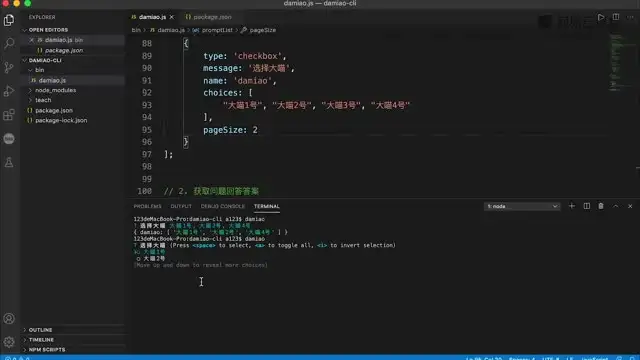The width and height of the screenshot is (640, 360).
Task: Open package.json in file tree
Action: coord(54,110)
